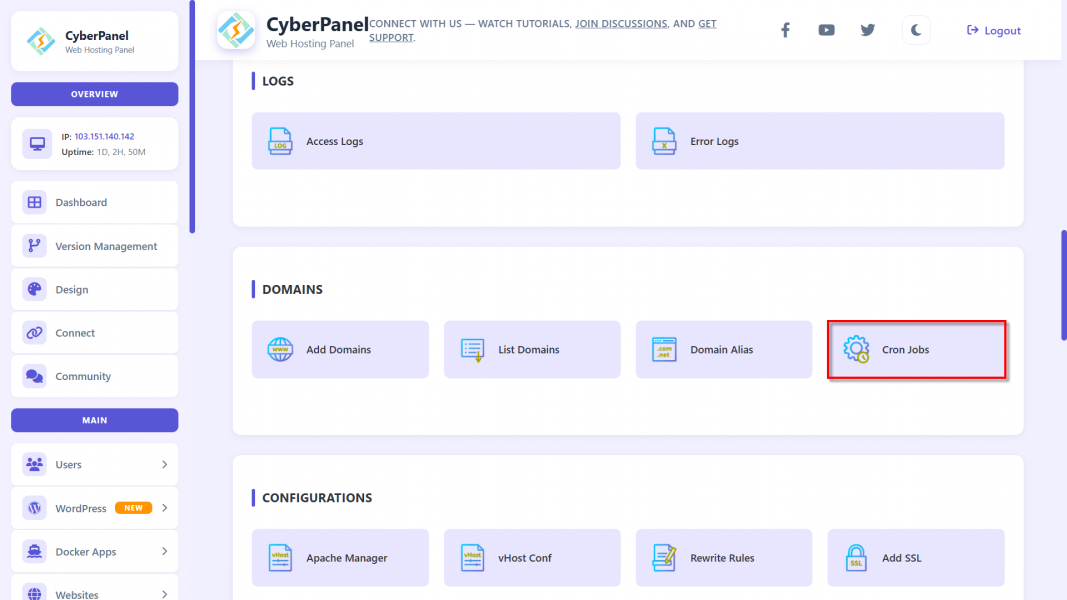
Task: Expand the Docker Apps submenu chevron
Action: (165, 552)
